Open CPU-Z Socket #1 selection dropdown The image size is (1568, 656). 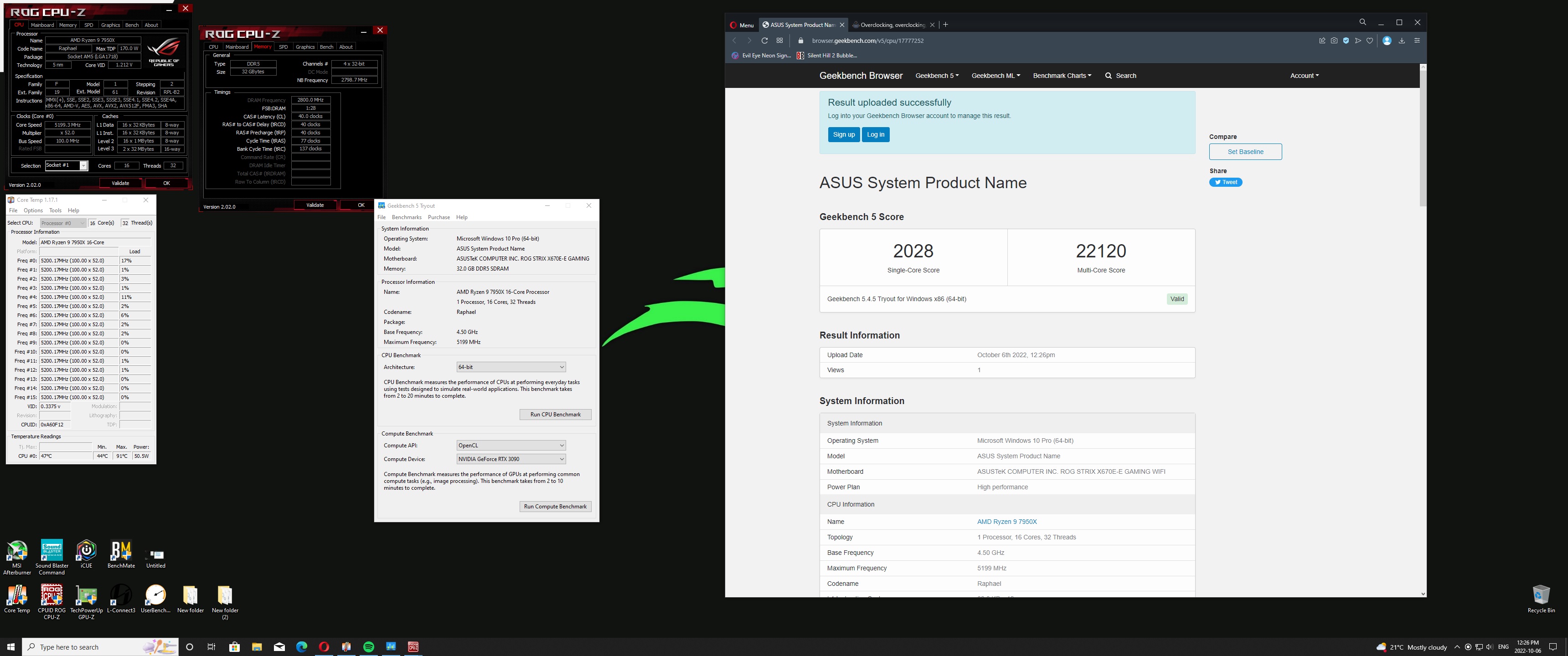coord(67,165)
